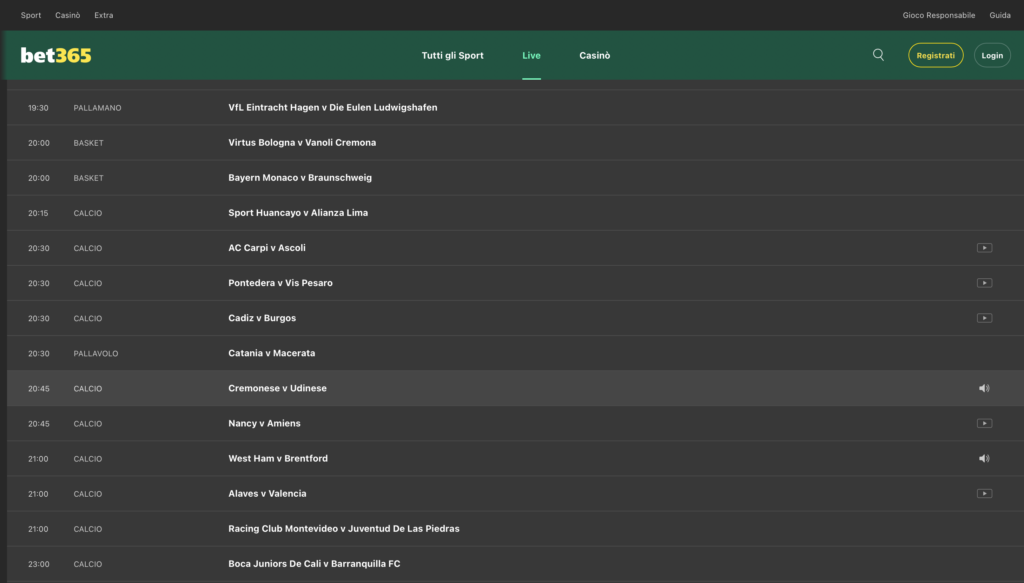Open the Gioco Responsabile link

click(x=938, y=15)
